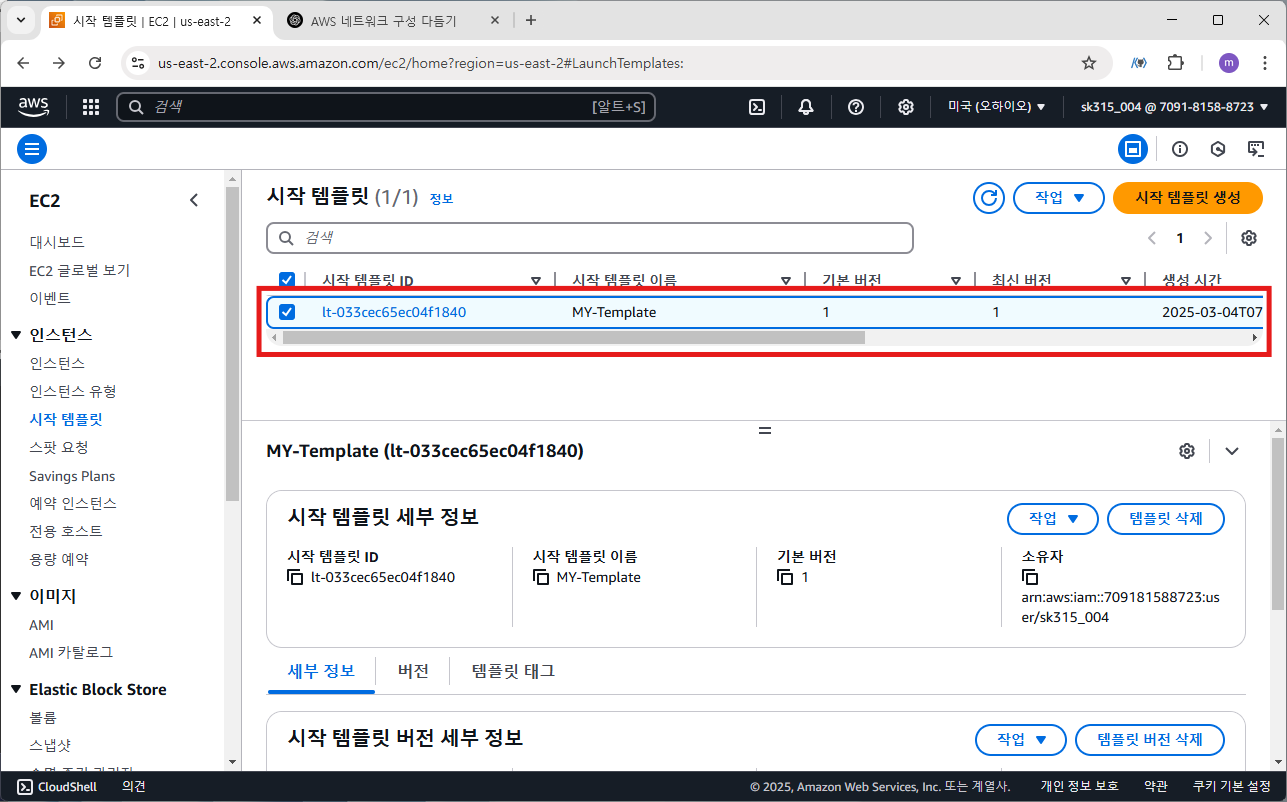The image size is (1287, 802).
Task: Collapse the 이미지 sidebar section
Action: [16, 596]
